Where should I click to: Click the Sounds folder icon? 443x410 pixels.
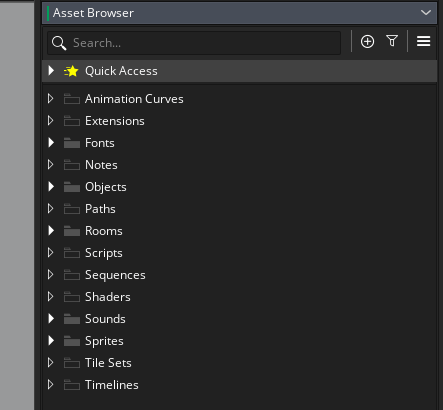tap(72, 319)
